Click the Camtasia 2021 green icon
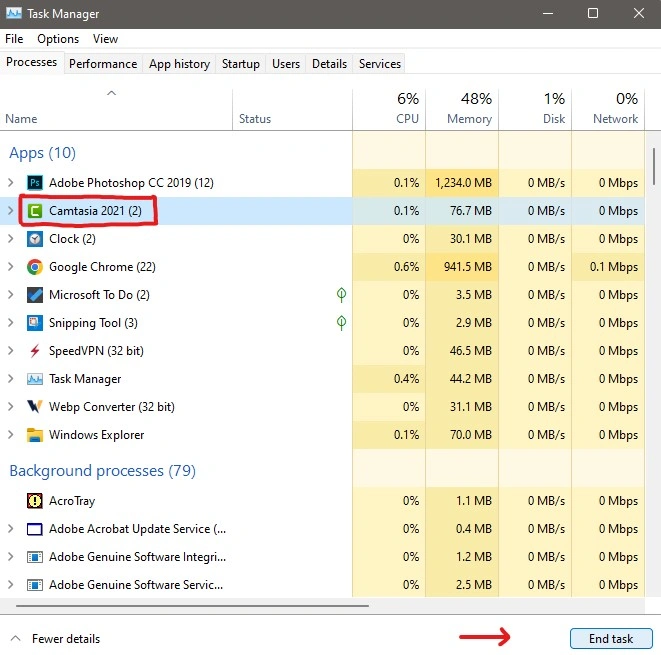The width and height of the screenshot is (661, 655). coord(35,211)
